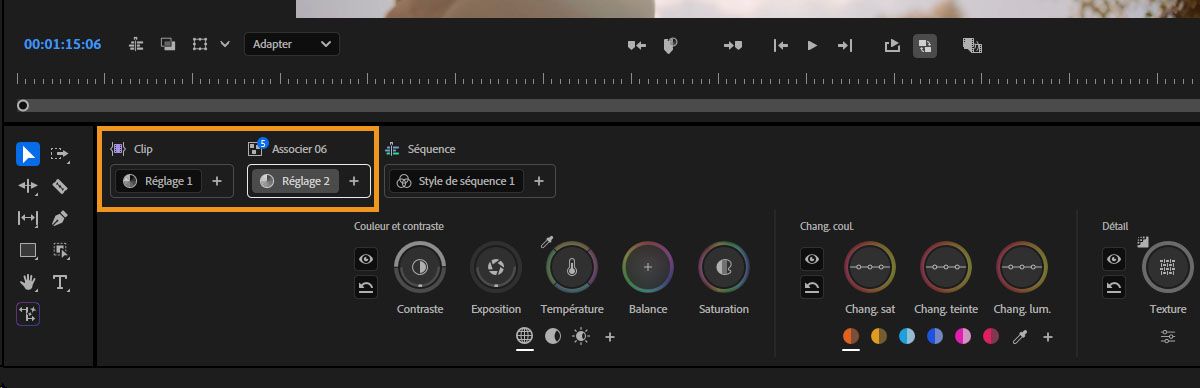The image size is (1200, 388).
Task: Toggle the highlighted comparison view button
Action: (x=925, y=45)
